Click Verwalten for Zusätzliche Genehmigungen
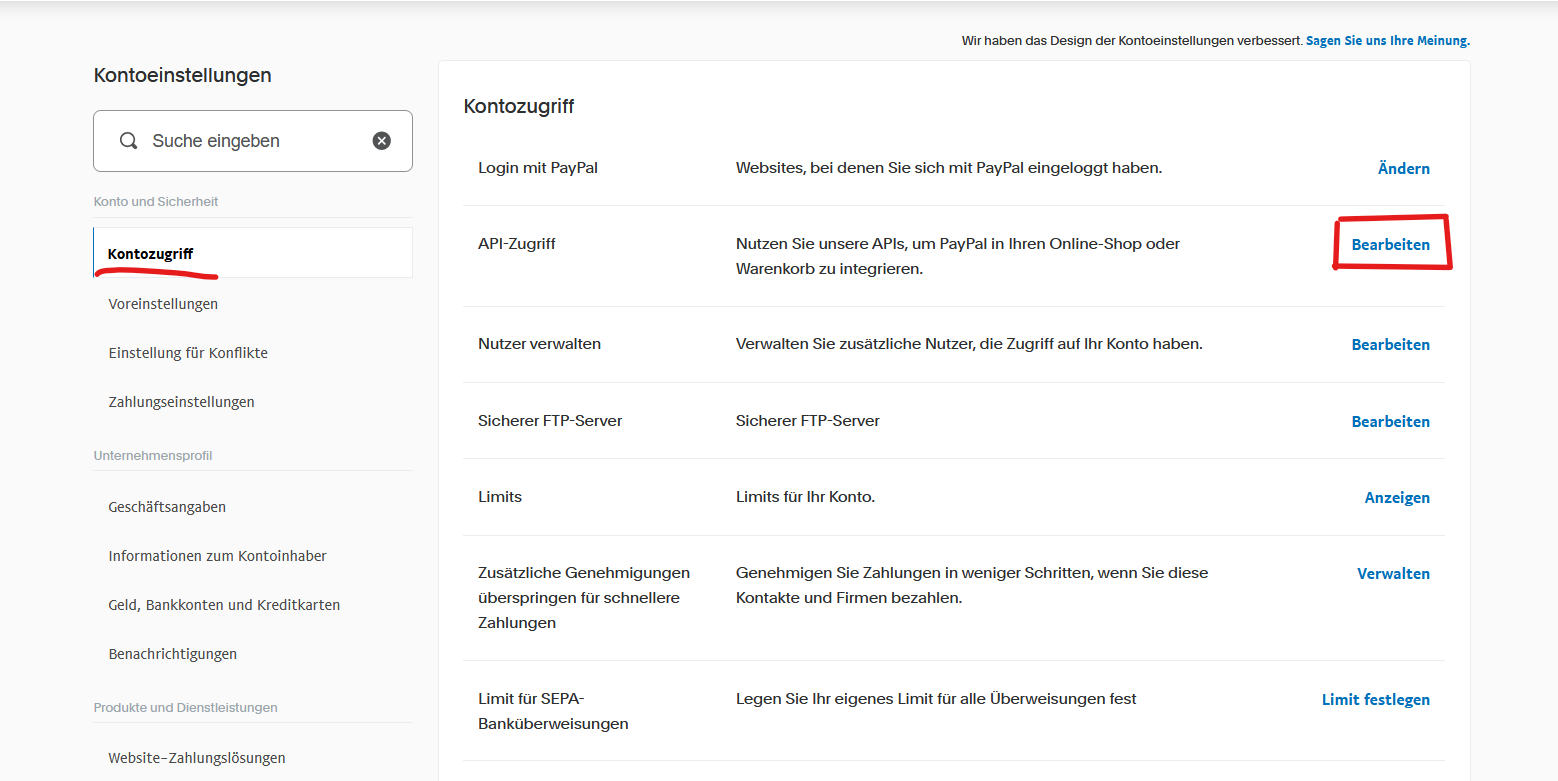 pos(1393,573)
